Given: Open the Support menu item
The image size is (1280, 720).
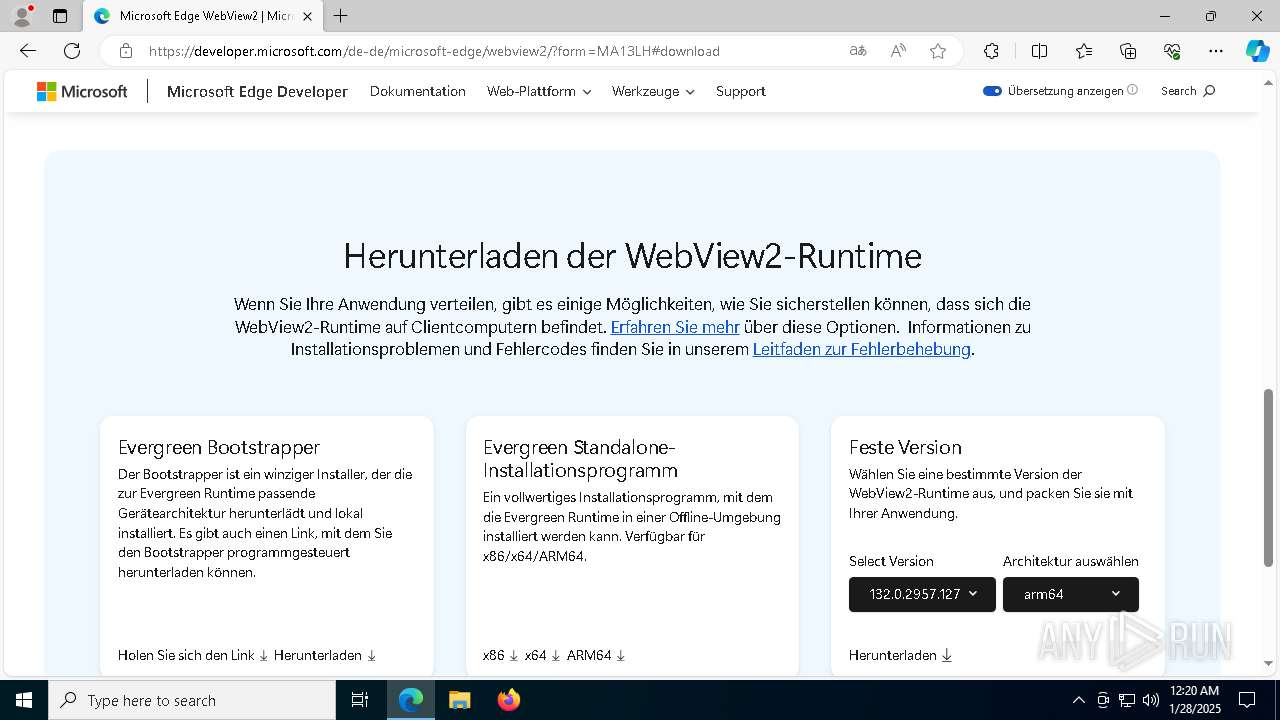Looking at the screenshot, I should pyautogui.click(x=741, y=91).
